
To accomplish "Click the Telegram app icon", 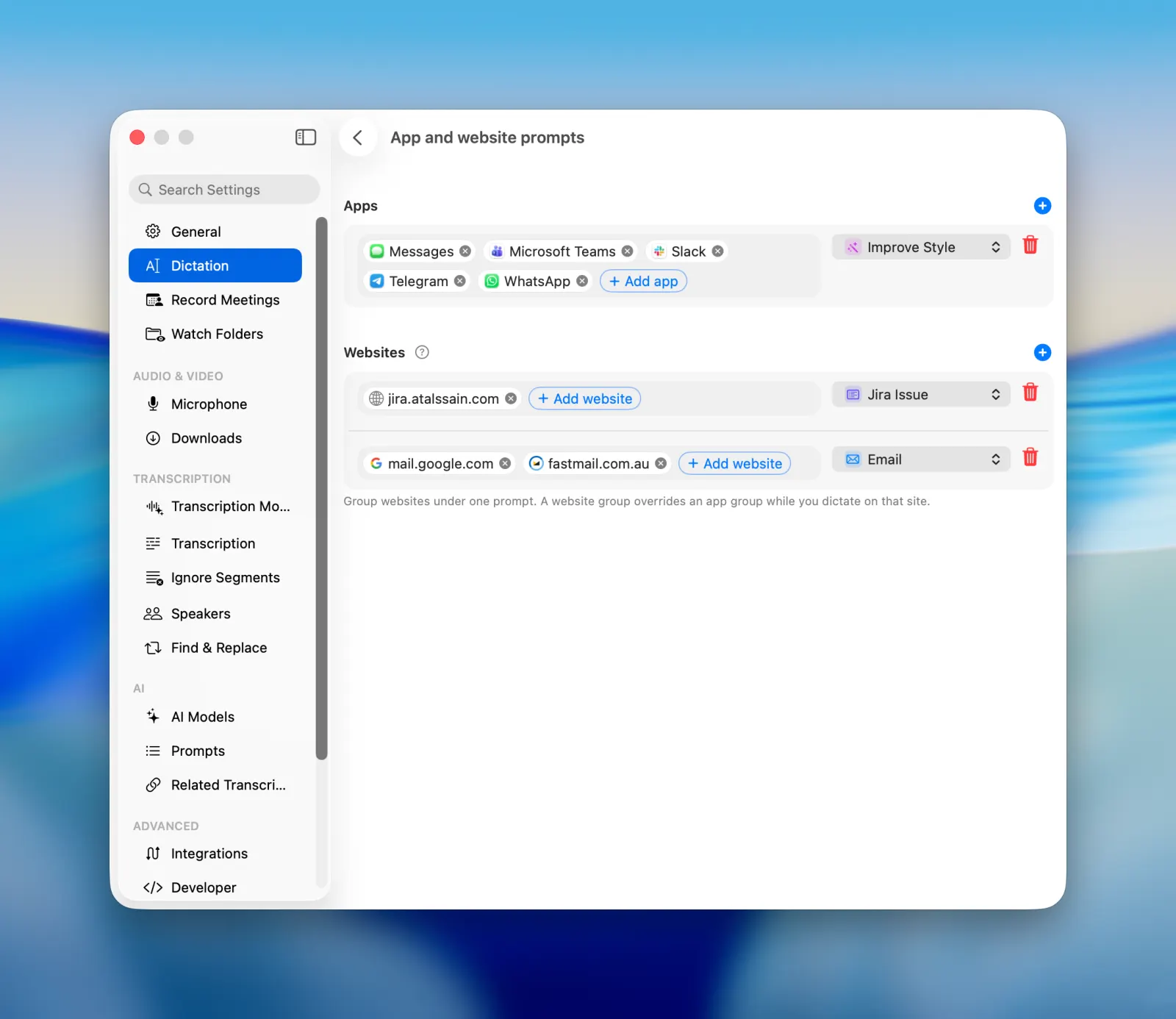I will point(377,281).
